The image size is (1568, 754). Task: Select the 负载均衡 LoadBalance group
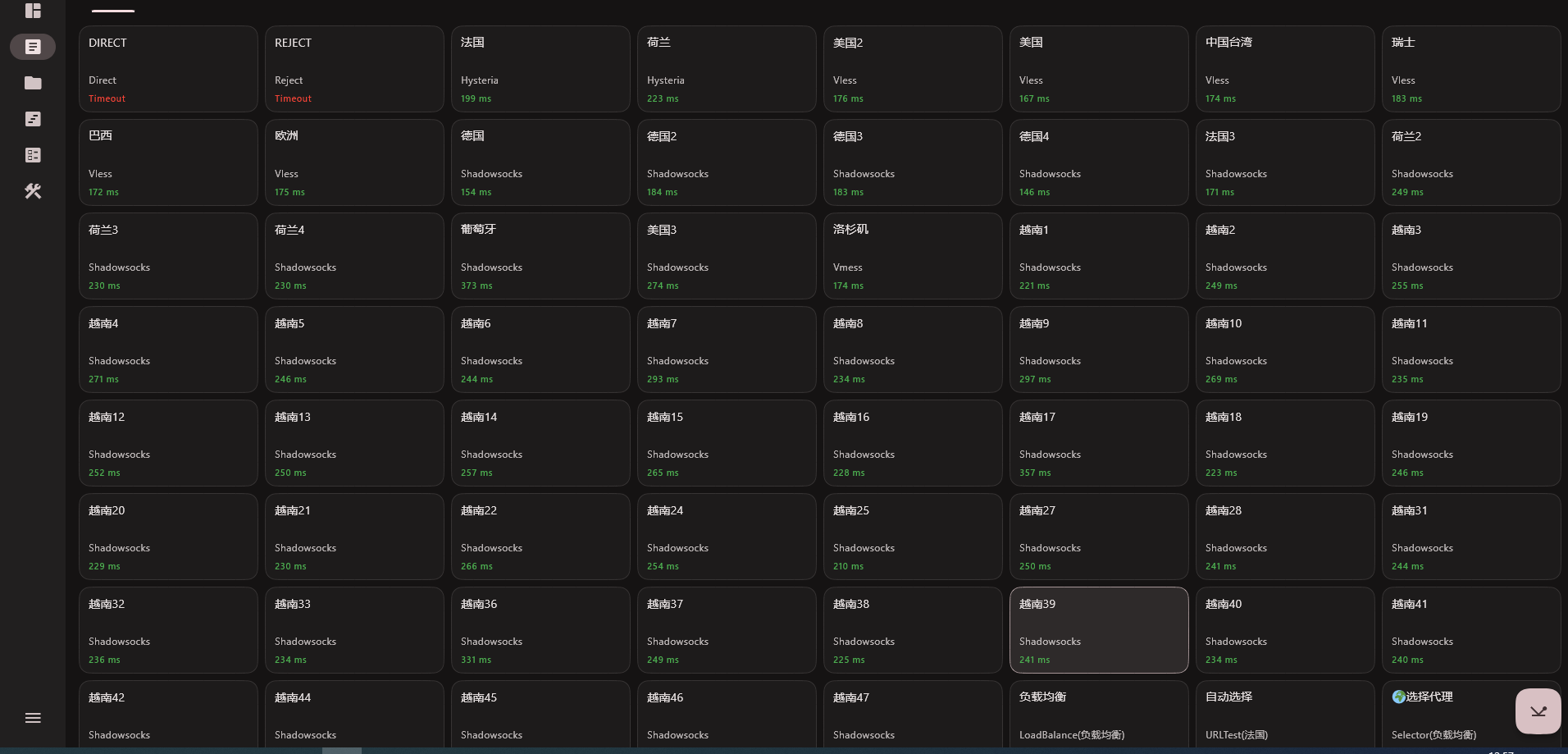click(x=1099, y=715)
